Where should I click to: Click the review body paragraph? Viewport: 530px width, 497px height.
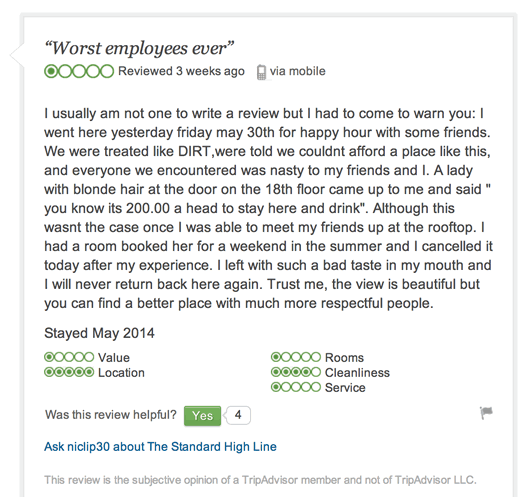(268, 208)
